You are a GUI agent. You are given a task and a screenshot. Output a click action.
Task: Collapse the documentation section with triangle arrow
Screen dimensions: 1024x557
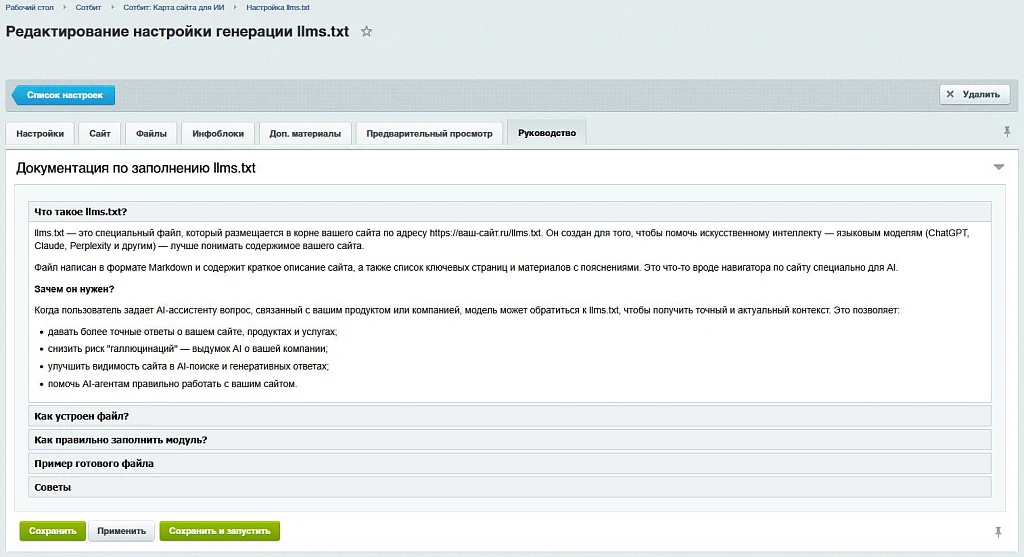(x=999, y=167)
